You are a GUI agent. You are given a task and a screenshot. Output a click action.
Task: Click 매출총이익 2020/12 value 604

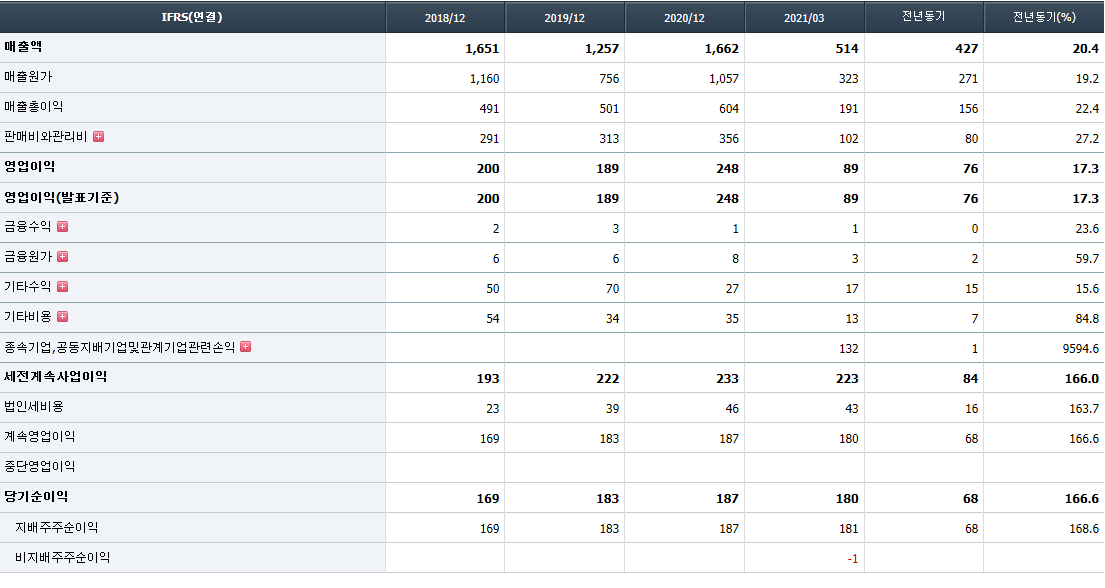pos(729,109)
